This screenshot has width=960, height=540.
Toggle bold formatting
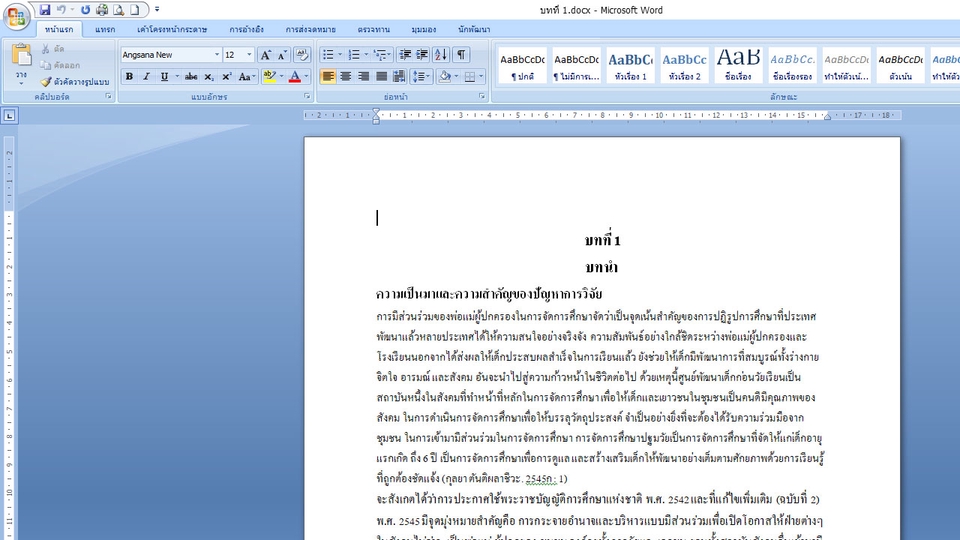point(129,77)
